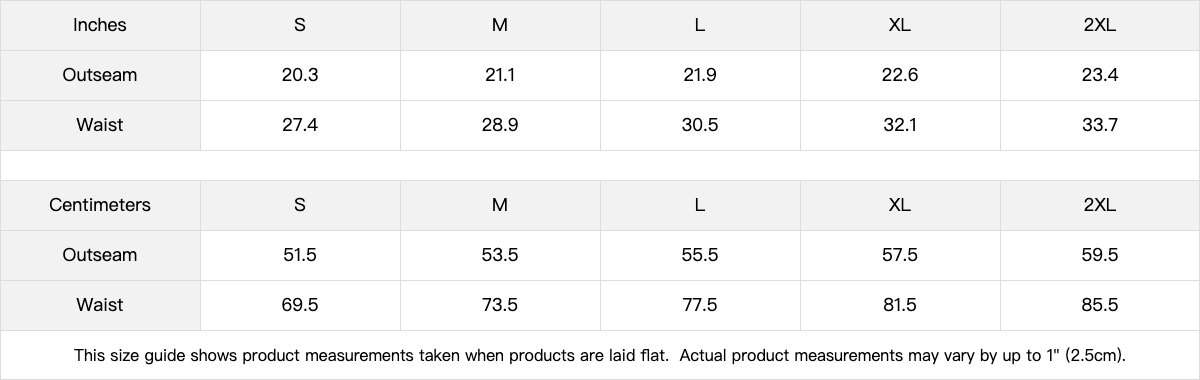Select the 2XL header in Inches table
The image size is (1200, 380).
[1100, 25]
